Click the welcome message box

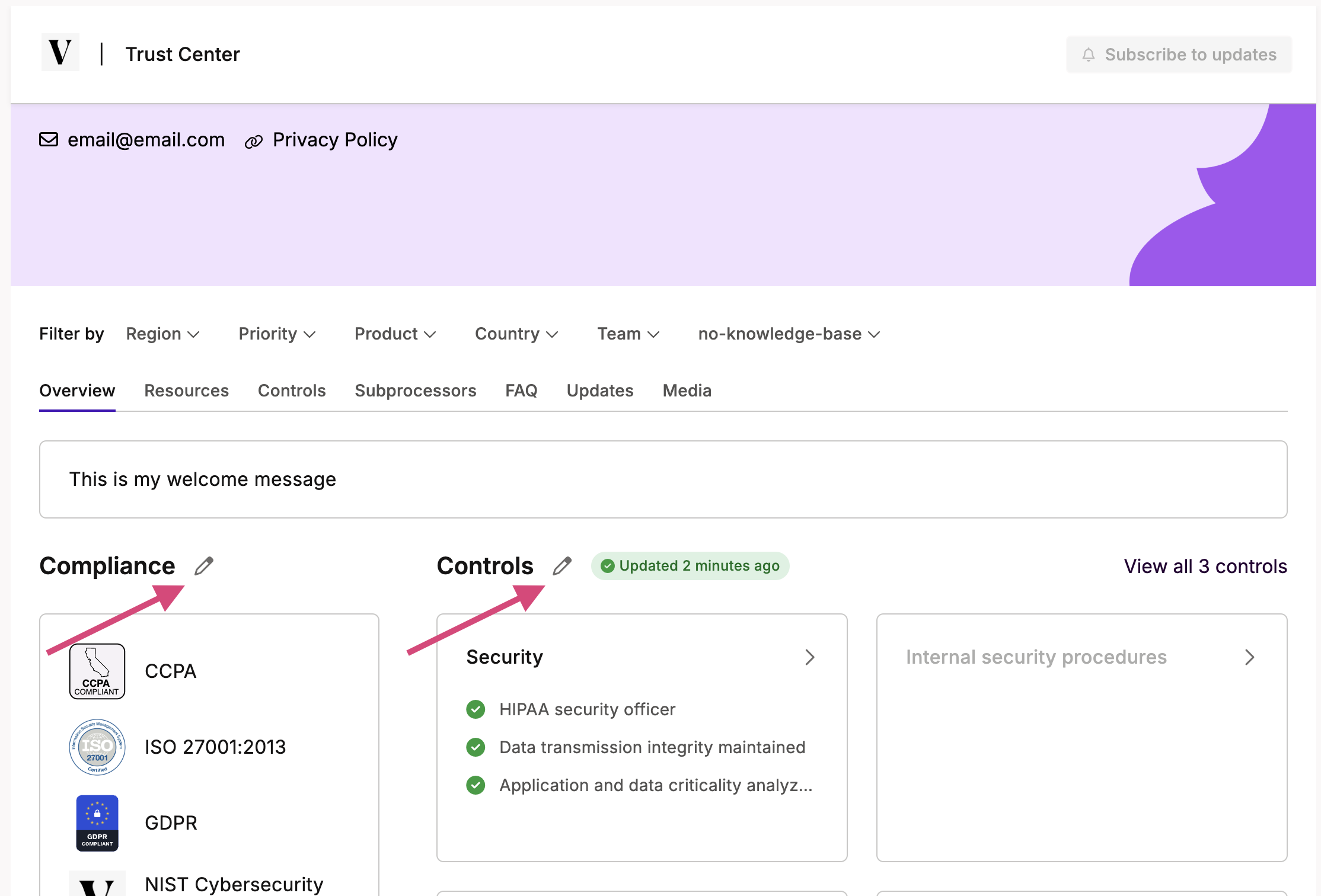(x=663, y=479)
